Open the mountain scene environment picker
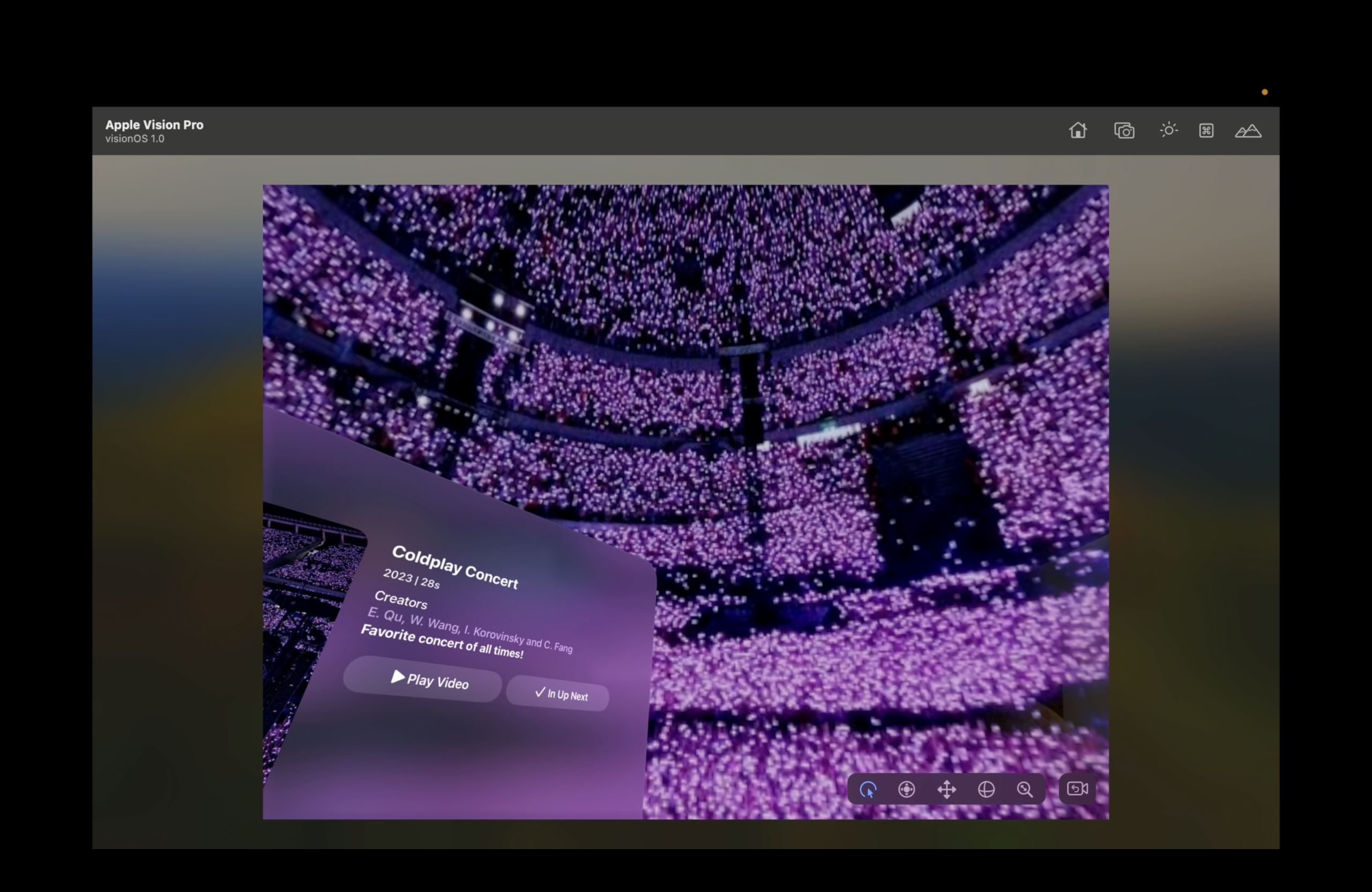This screenshot has width=1372, height=892. pos(1248,131)
